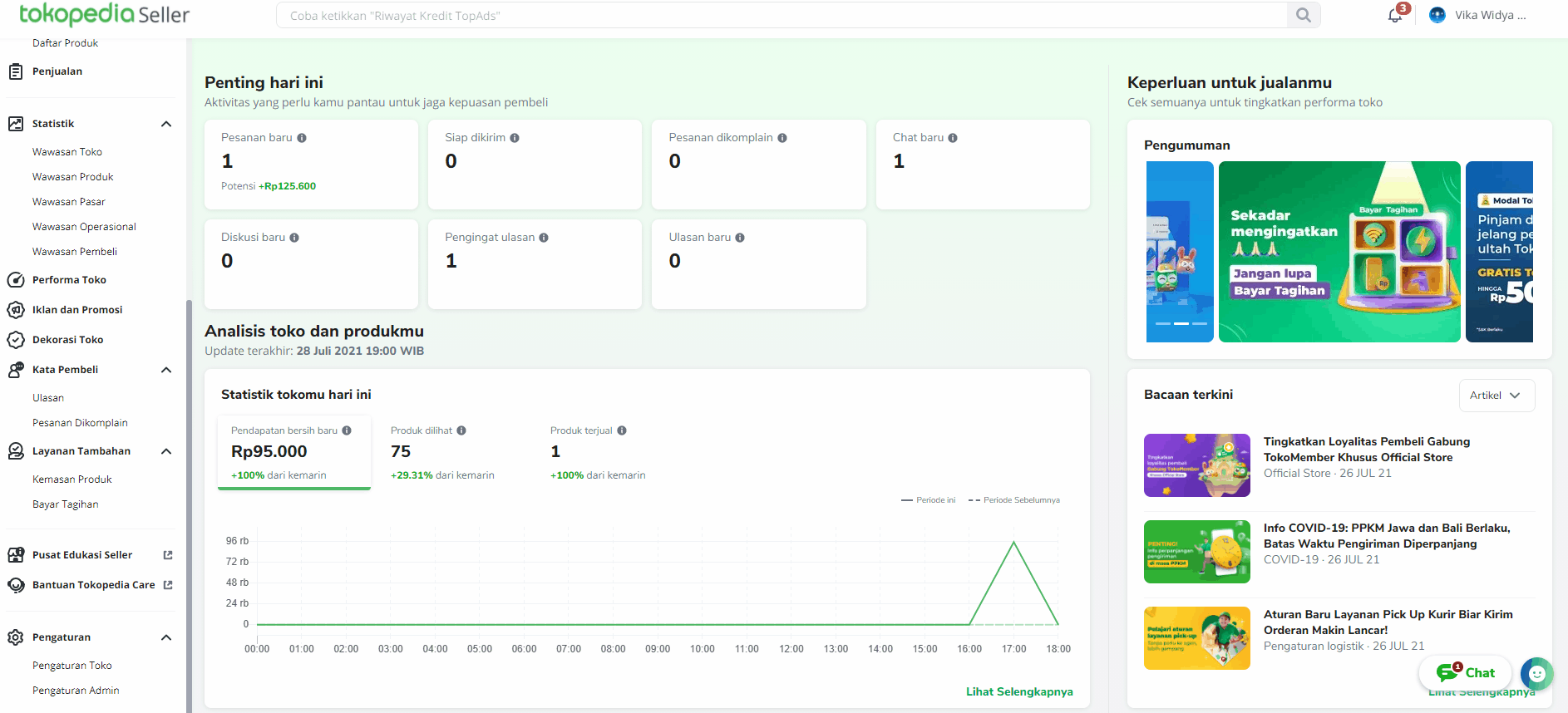Open Tingkatkan Loyalitas Pembeli article
Viewport: 1568px width, 713px height.
tap(1367, 450)
